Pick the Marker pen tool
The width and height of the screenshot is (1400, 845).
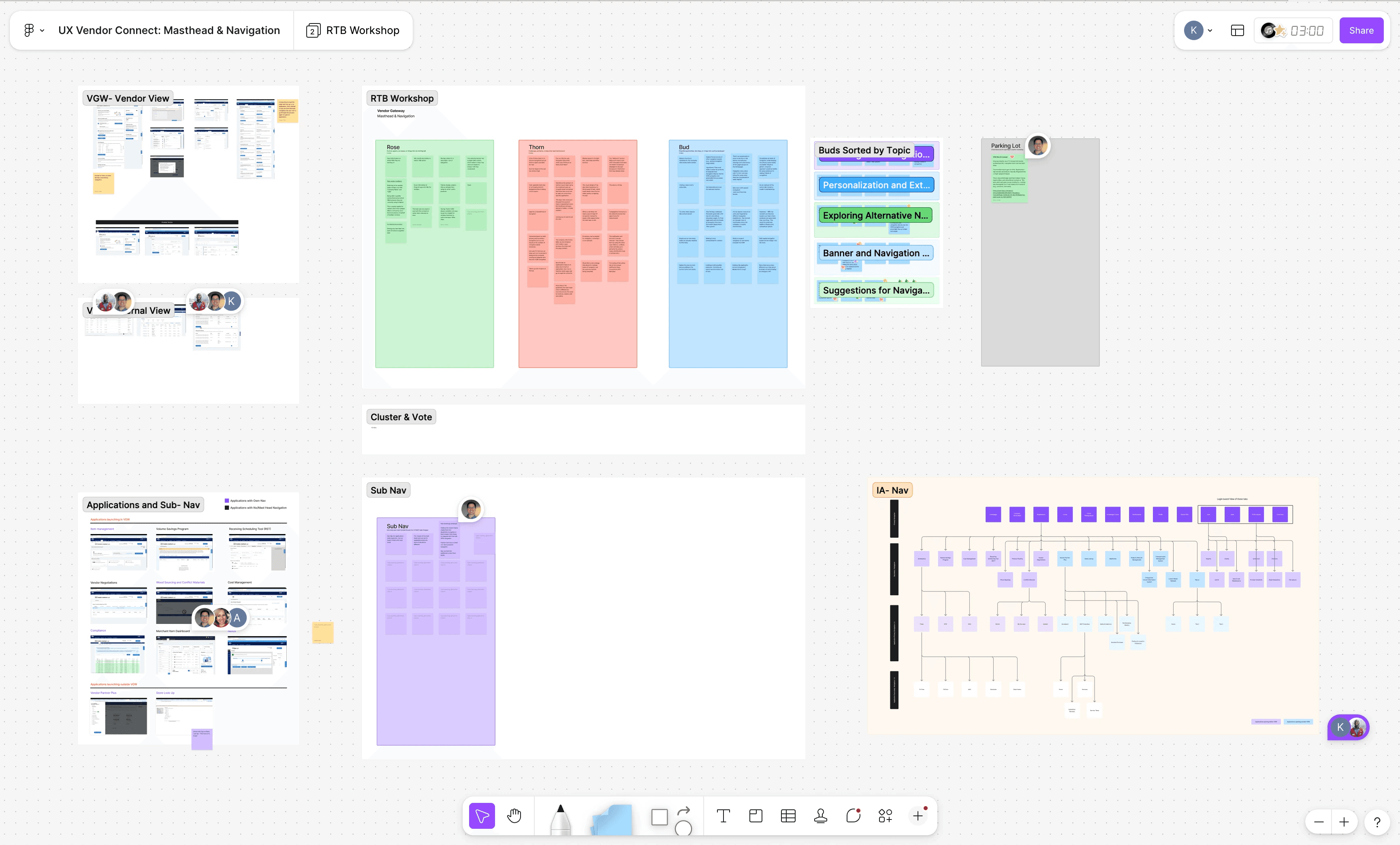coord(560,818)
